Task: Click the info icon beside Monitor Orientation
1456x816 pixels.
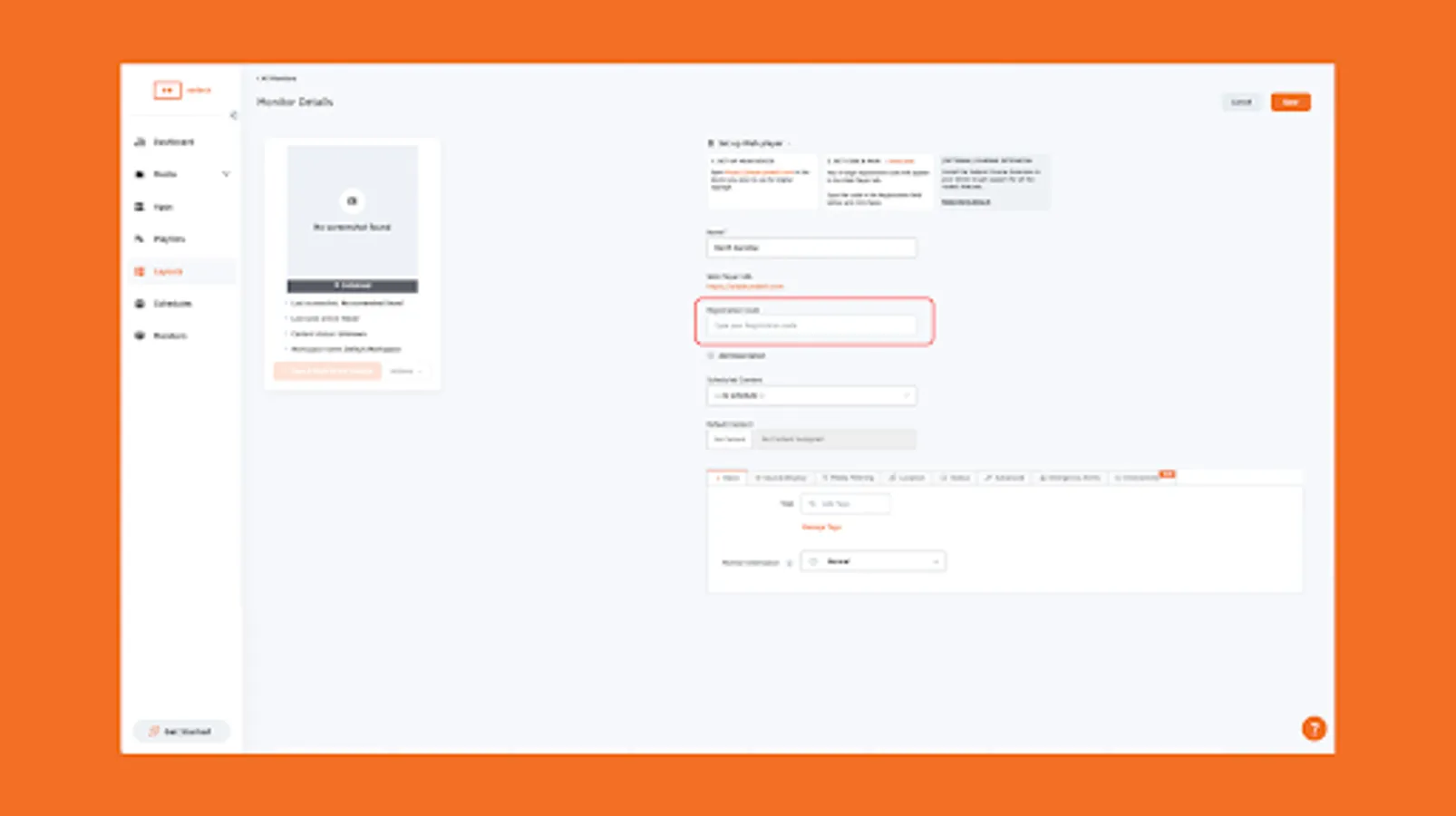Action: 789,563
